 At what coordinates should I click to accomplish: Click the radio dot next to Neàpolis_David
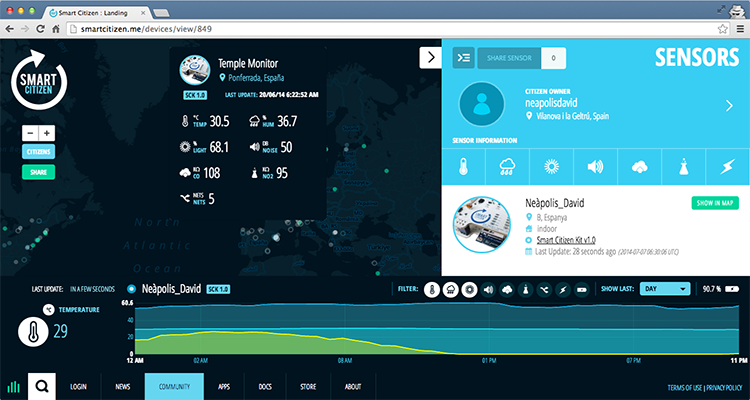[x=132, y=289]
